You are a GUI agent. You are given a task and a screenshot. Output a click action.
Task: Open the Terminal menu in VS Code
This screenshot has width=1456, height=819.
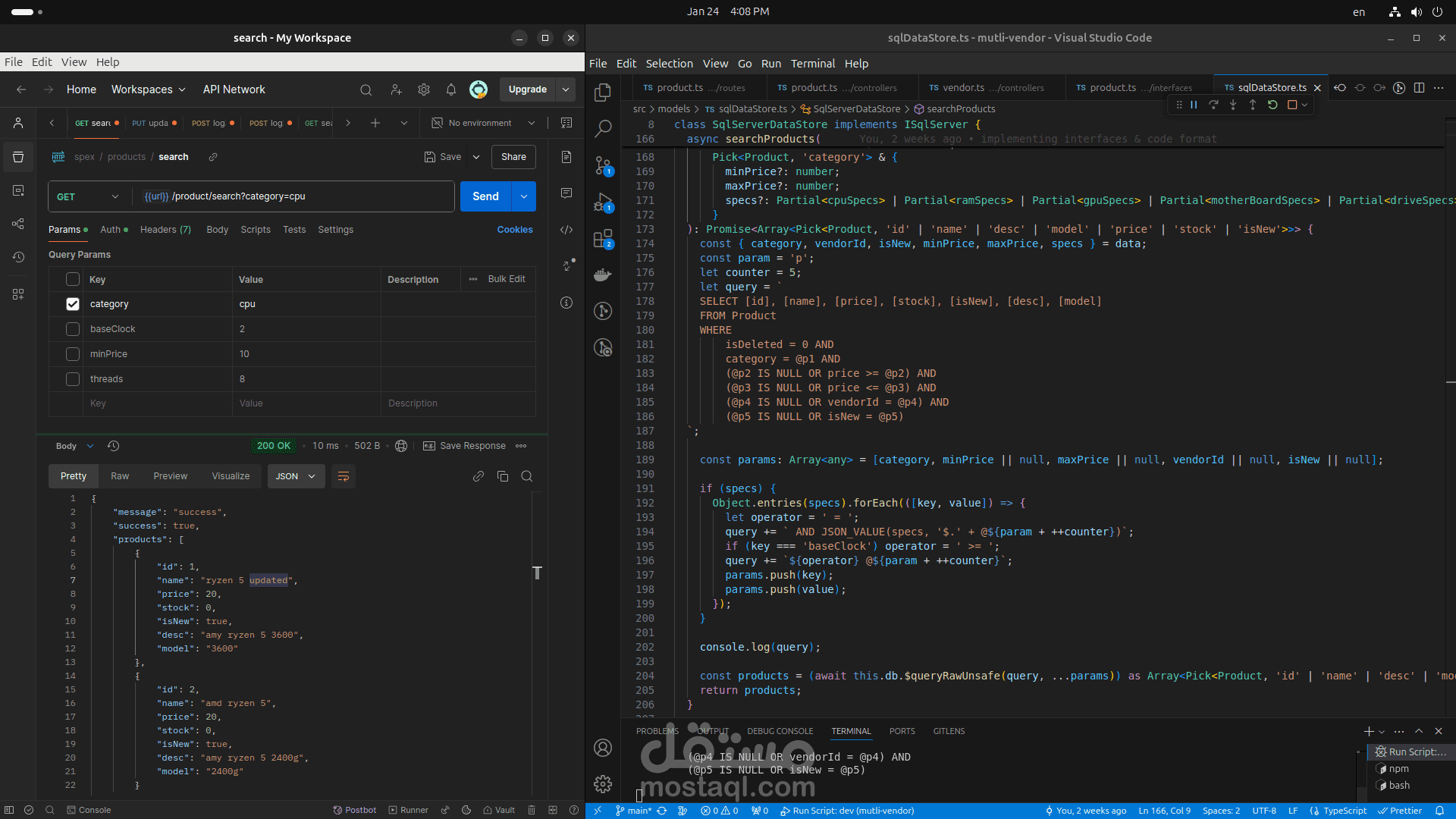pyautogui.click(x=812, y=64)
